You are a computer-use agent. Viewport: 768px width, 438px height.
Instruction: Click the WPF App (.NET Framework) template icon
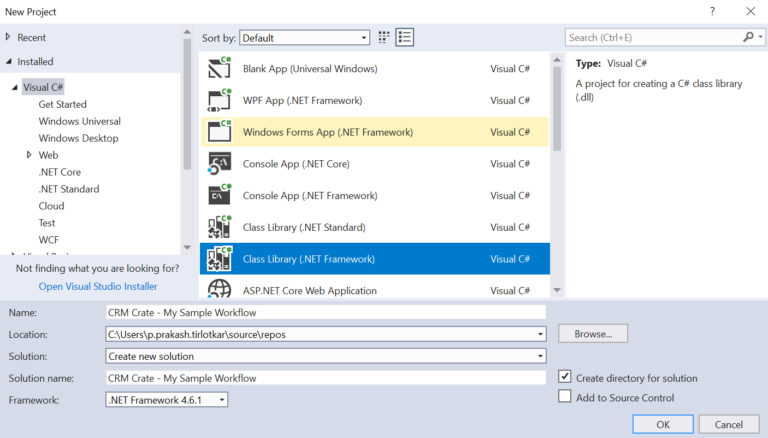[x=219, y=100]
